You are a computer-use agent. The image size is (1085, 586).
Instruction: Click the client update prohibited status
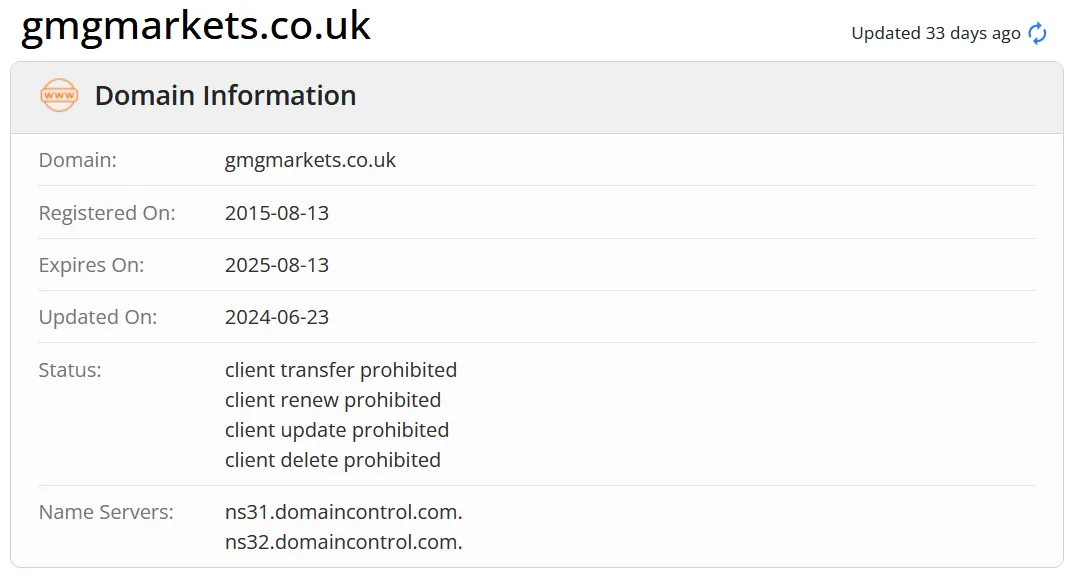coord(337,430)
